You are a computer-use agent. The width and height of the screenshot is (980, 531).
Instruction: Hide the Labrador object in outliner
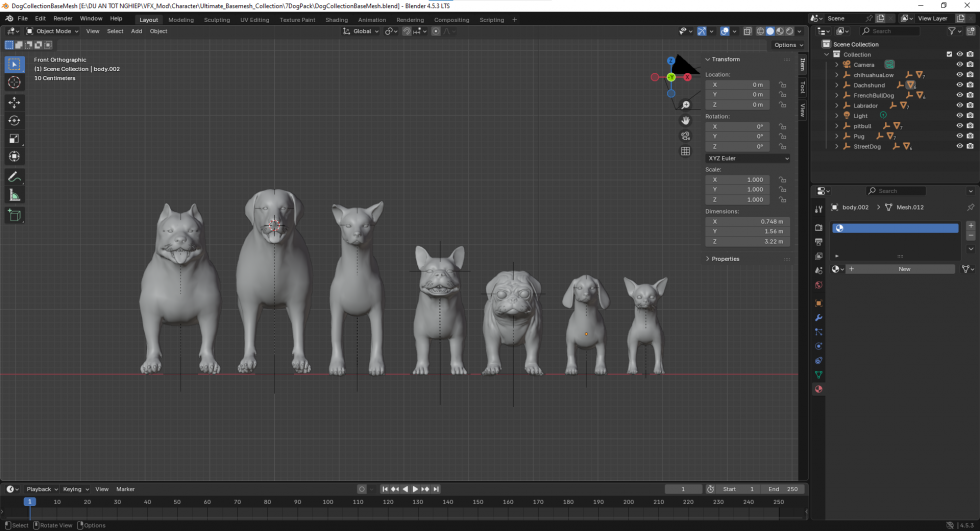coord(959,105)
